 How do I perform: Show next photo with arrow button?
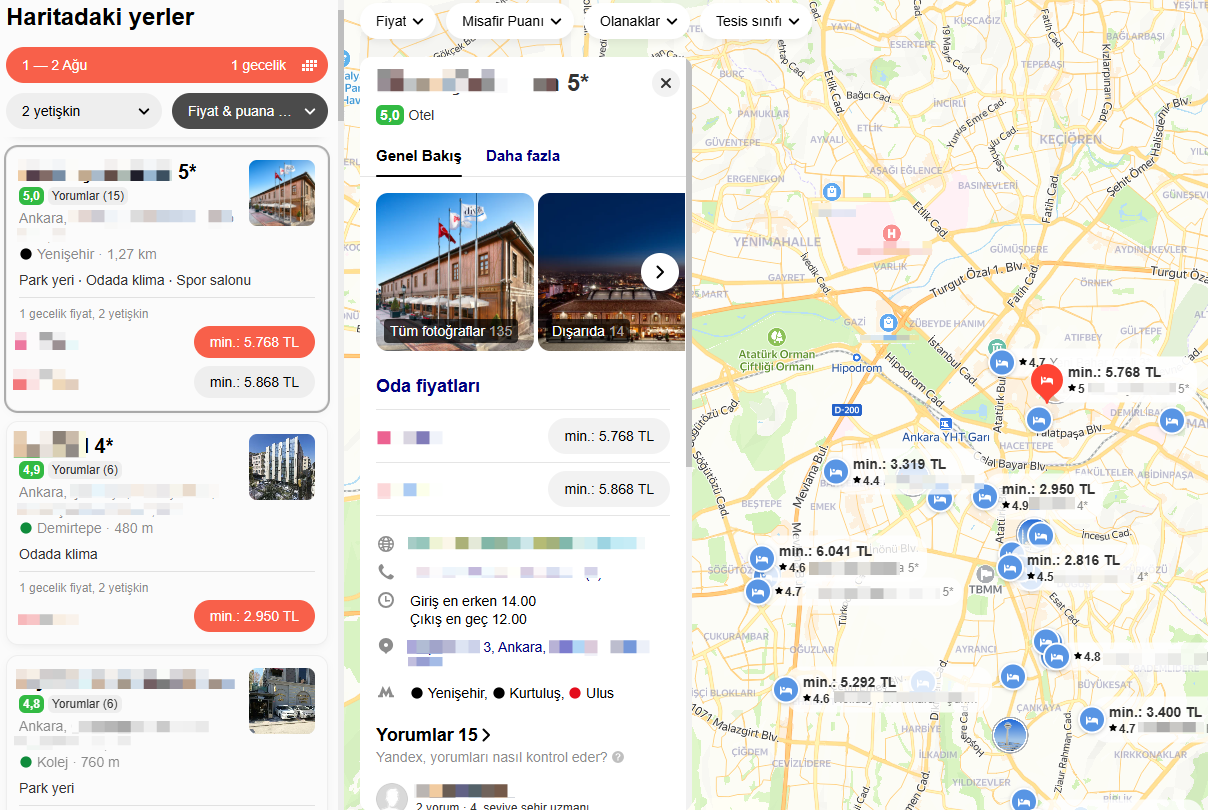pyautogui.click(x=659, y=271)
